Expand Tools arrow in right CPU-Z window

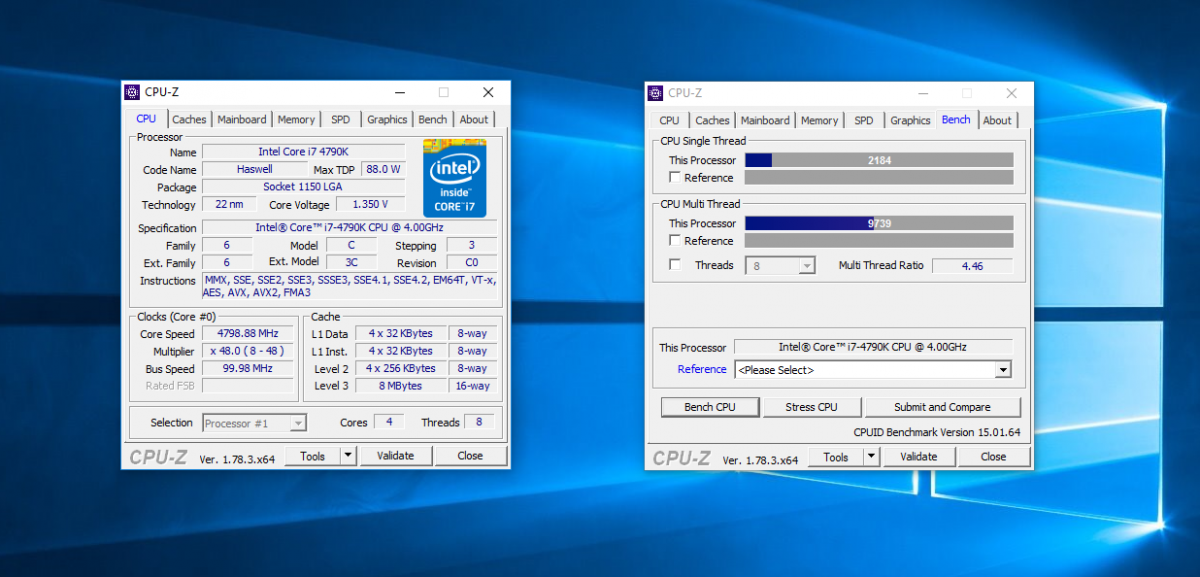pos(871,457)
